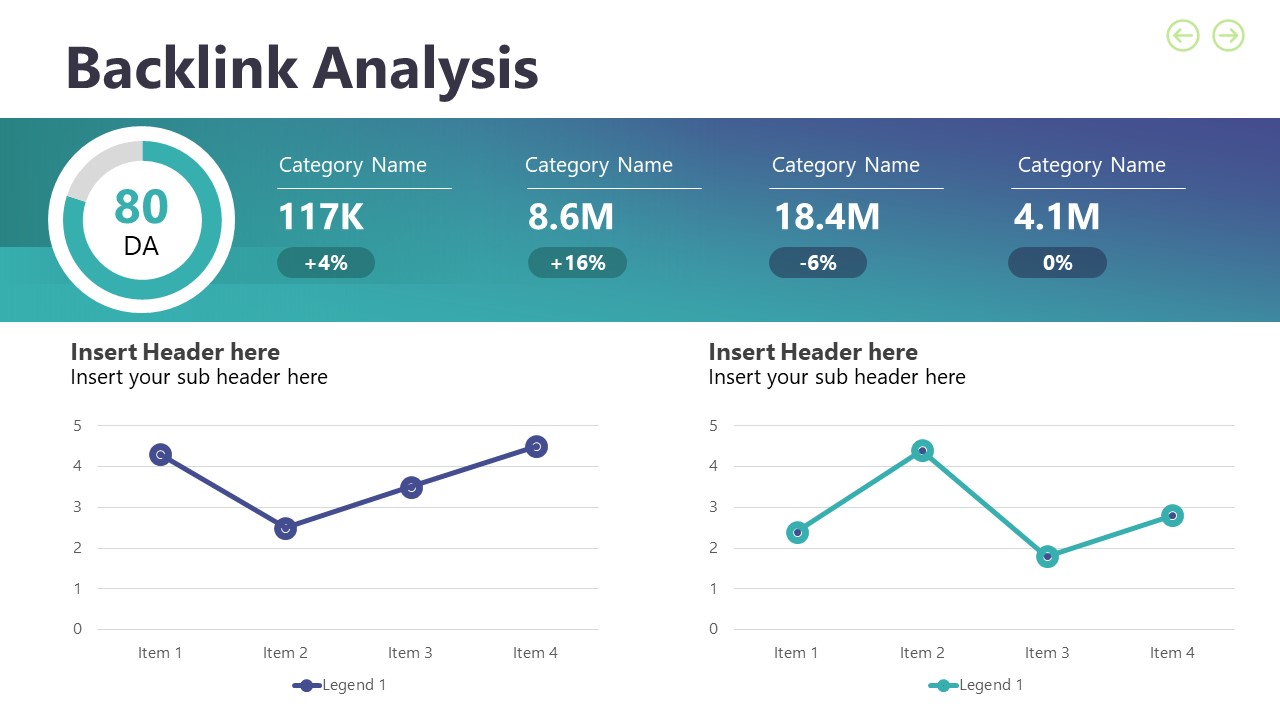This screenshot has height=720, width=1280.
Task: Select the Item 3 dip marker on right chart
Action: coord(1047,557)
